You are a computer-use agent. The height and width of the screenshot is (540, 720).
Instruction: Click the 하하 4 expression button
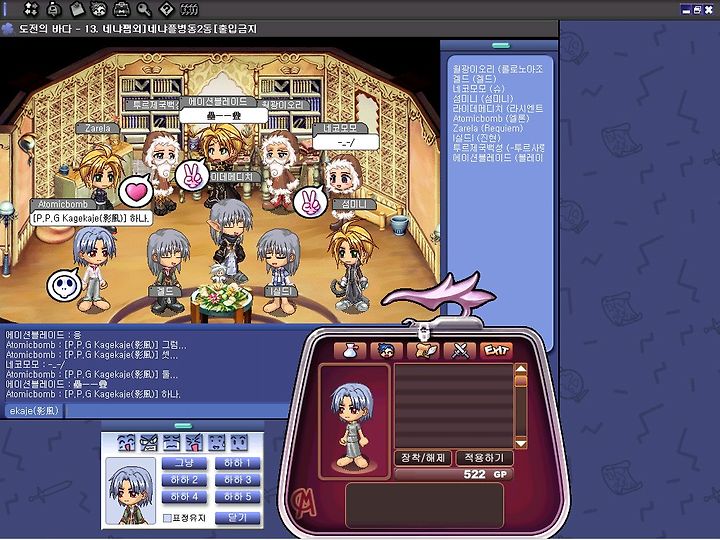pyautogui.click(x=184, y=497)
